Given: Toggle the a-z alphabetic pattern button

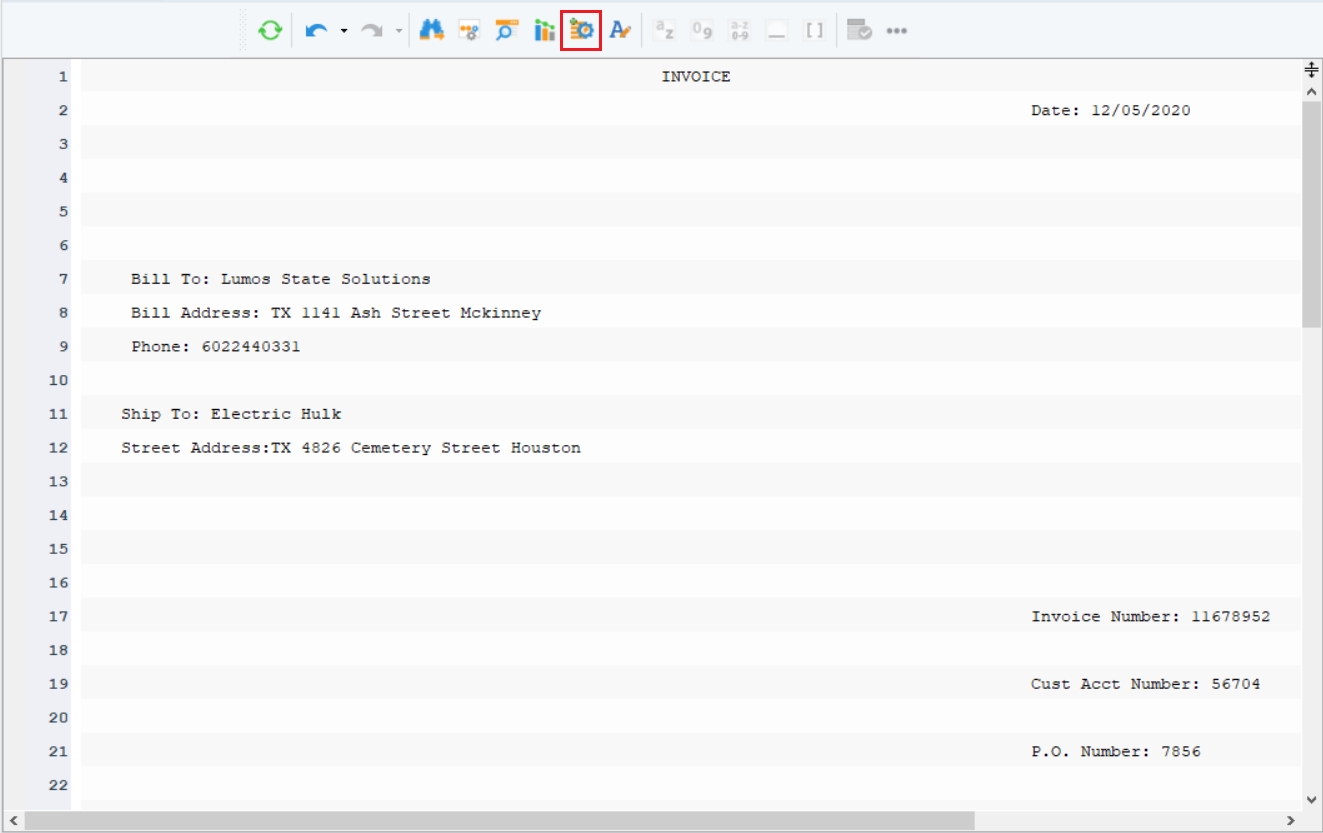Looking at the screenshot, I should [664, 31].
